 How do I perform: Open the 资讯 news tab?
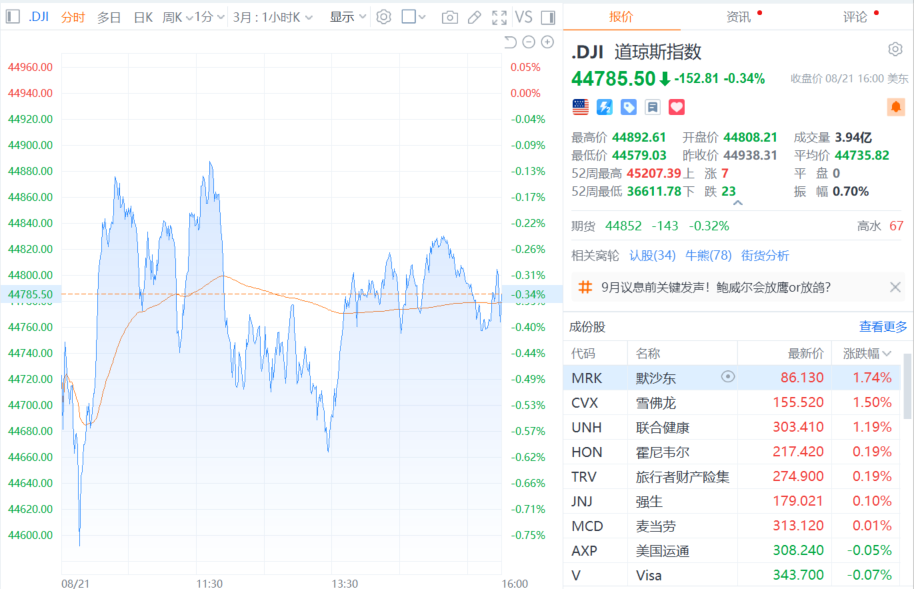(x=739, y=17)
